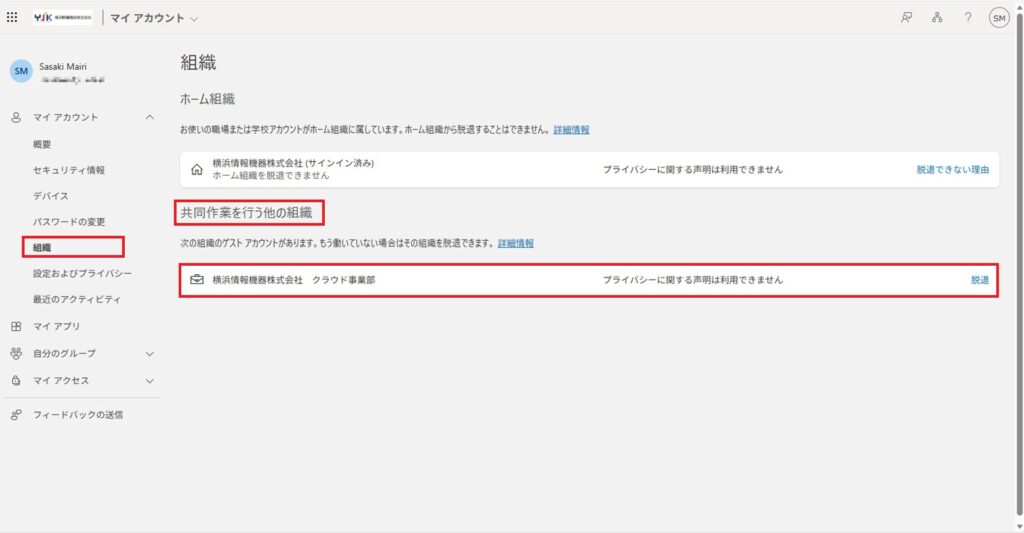Screen dimensions: 1024x533
Task: Open 詳細情報 link under ホーム組織
Action: pos(571,130)
